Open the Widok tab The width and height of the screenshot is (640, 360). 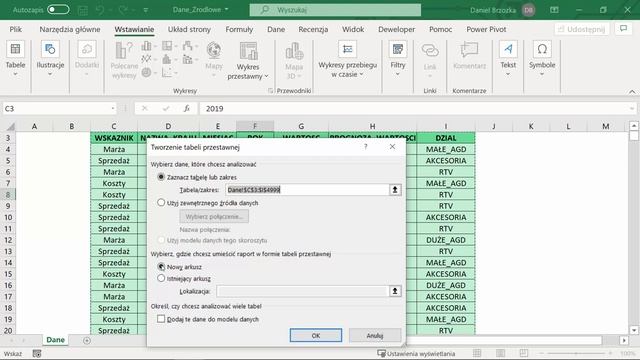click(x=353, y=29)
